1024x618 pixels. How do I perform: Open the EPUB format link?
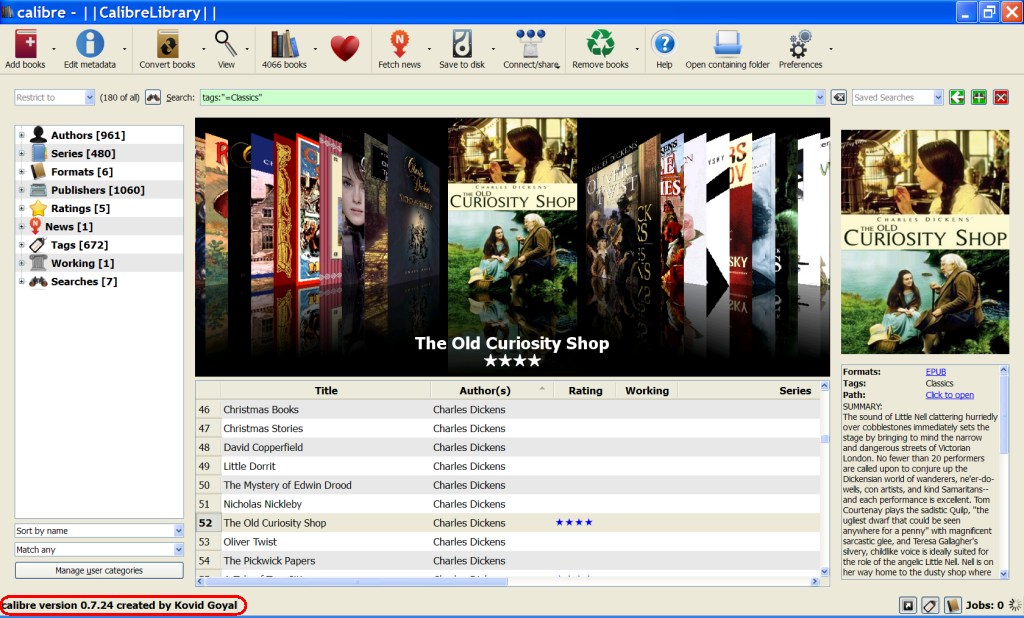(936, 372)
